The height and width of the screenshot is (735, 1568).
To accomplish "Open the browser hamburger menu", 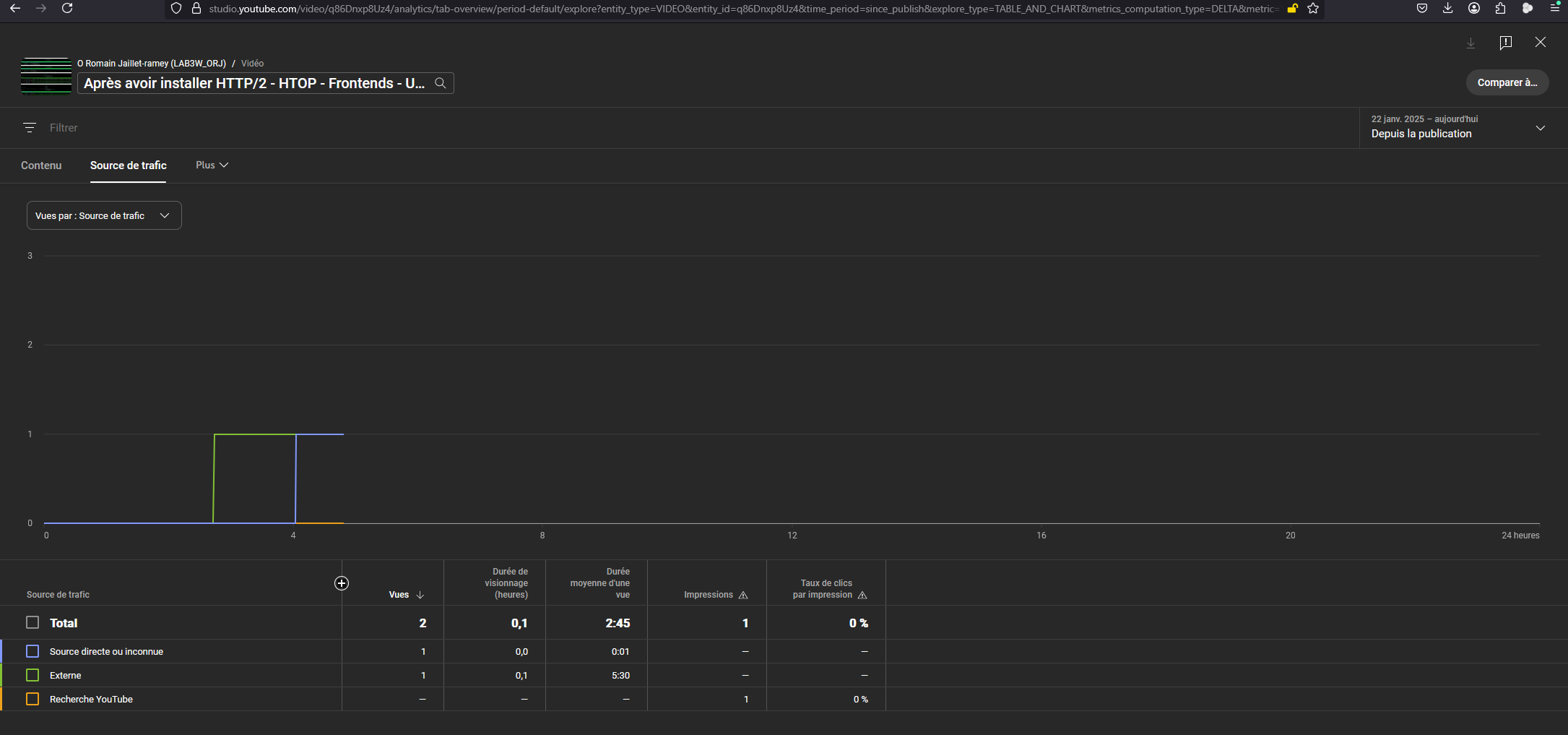I will [x=1555, y=8].
